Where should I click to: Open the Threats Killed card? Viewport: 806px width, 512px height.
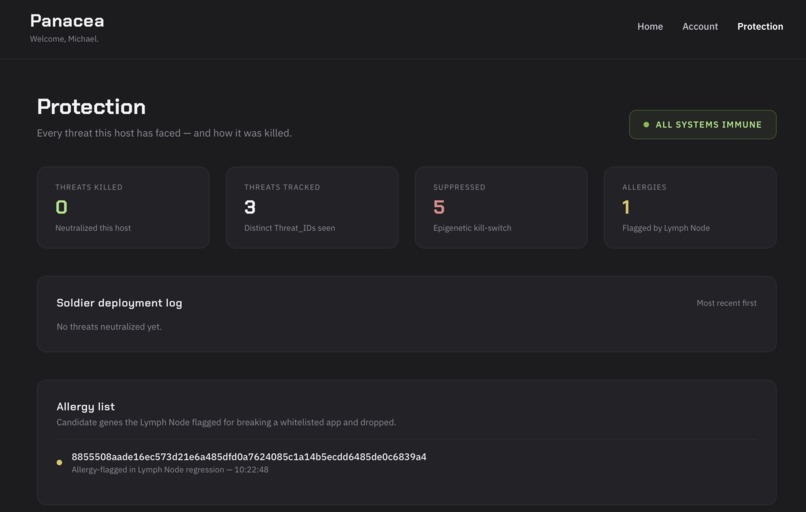click(123, 207)
